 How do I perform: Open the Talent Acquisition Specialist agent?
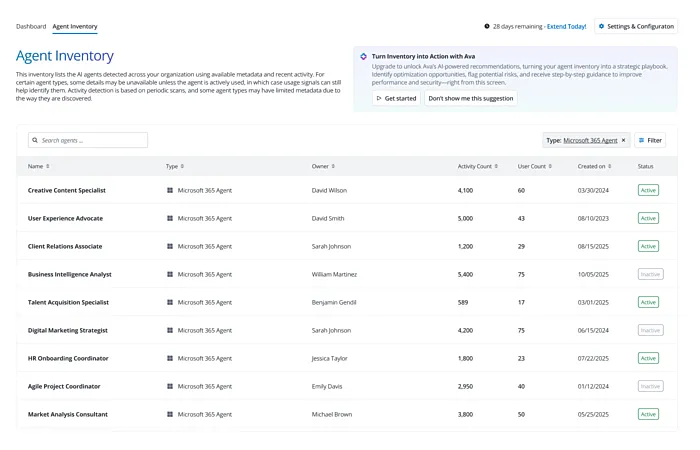(68, 302)
